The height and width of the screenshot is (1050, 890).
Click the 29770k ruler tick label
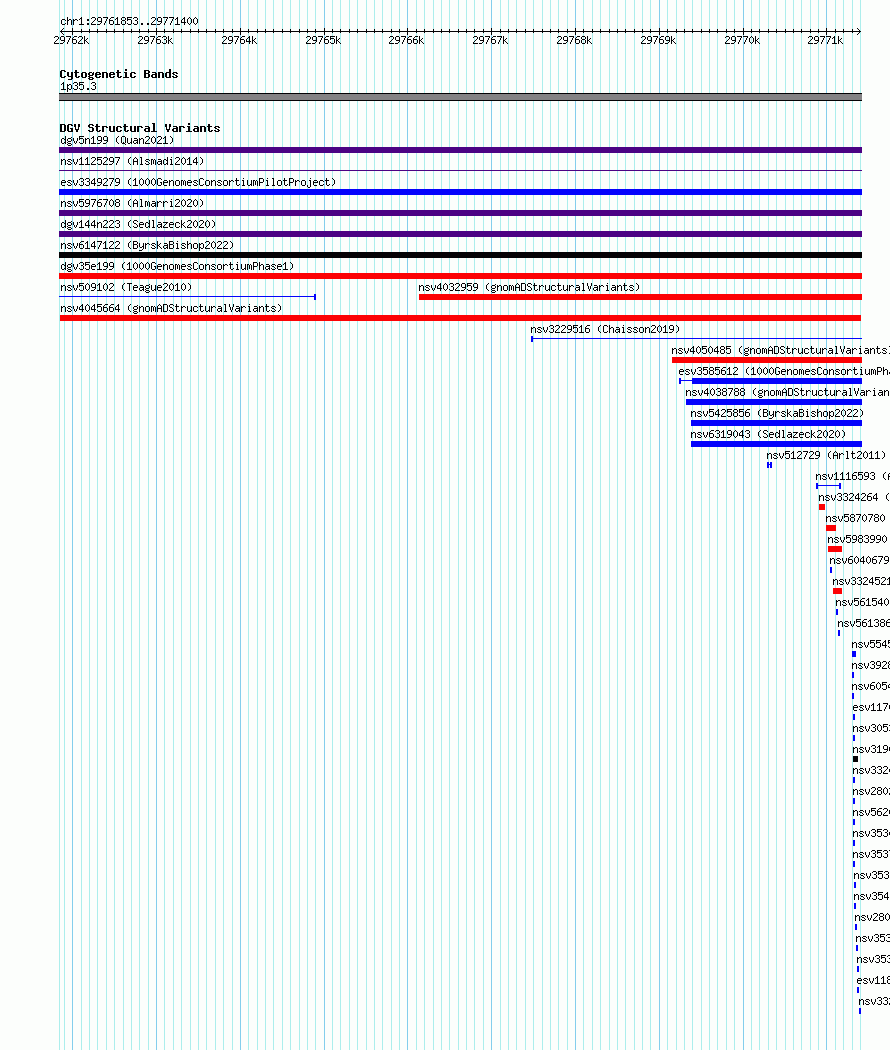(x=742, y=40)
